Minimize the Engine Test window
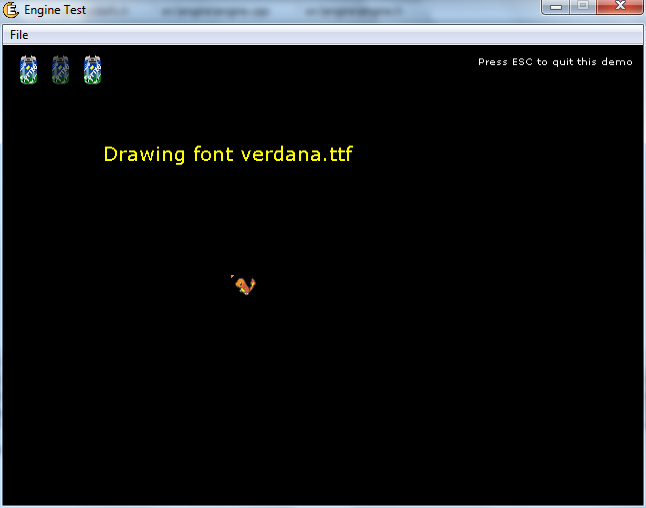The image size is (646, 508). click(x=555, y=8)
